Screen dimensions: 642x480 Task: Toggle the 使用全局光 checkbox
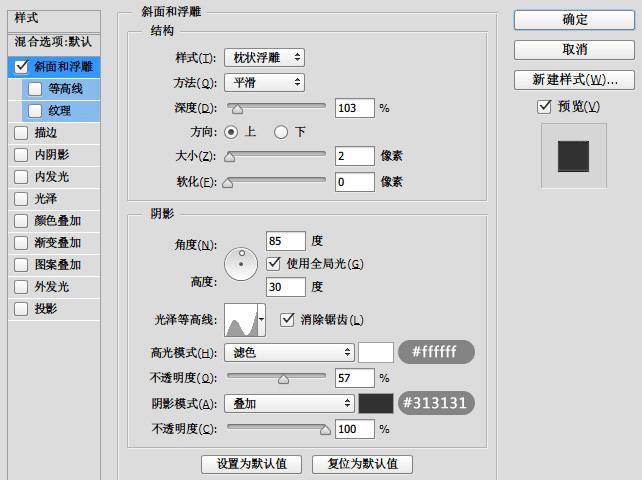274,263
